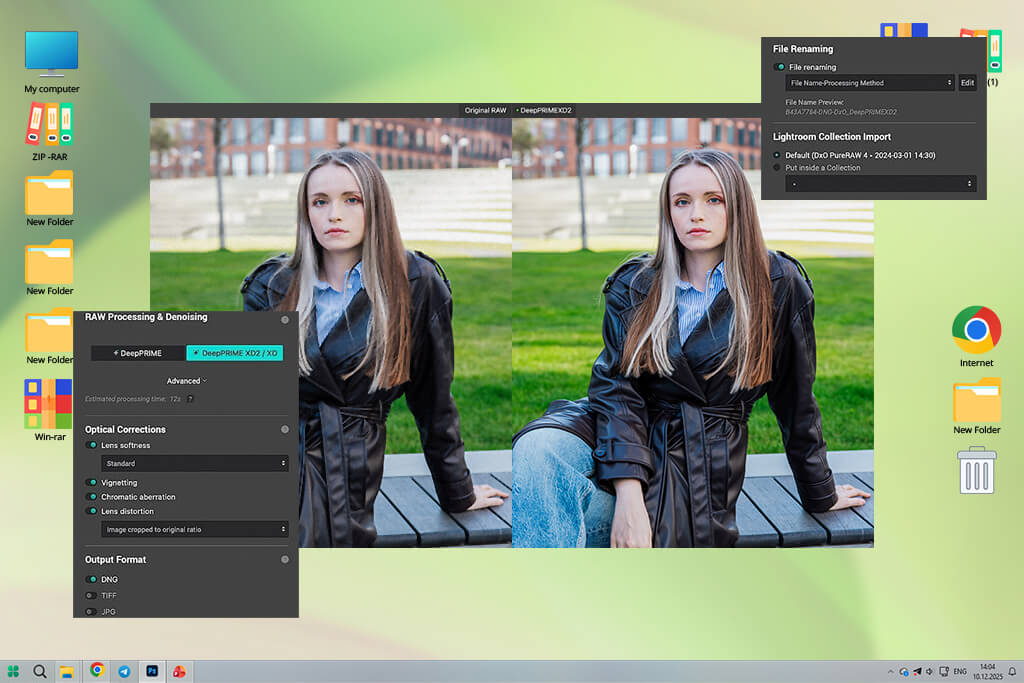Click the Estimated processing time: 12s text

click(133, 399)
